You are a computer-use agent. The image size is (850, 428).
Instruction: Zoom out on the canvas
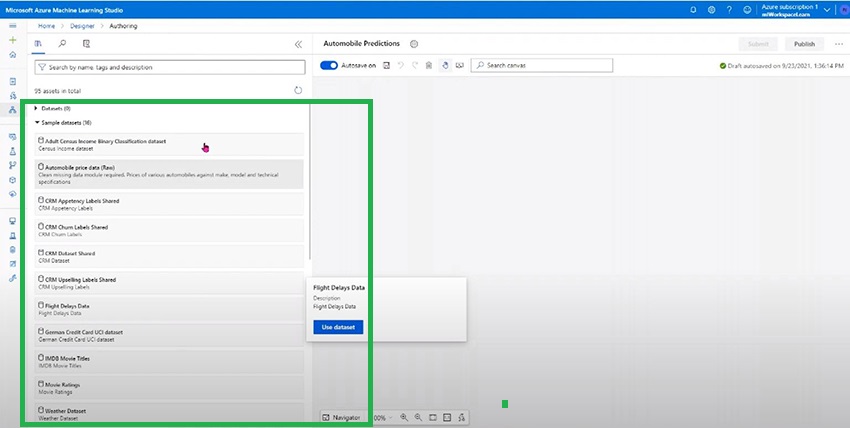(418, 418)
